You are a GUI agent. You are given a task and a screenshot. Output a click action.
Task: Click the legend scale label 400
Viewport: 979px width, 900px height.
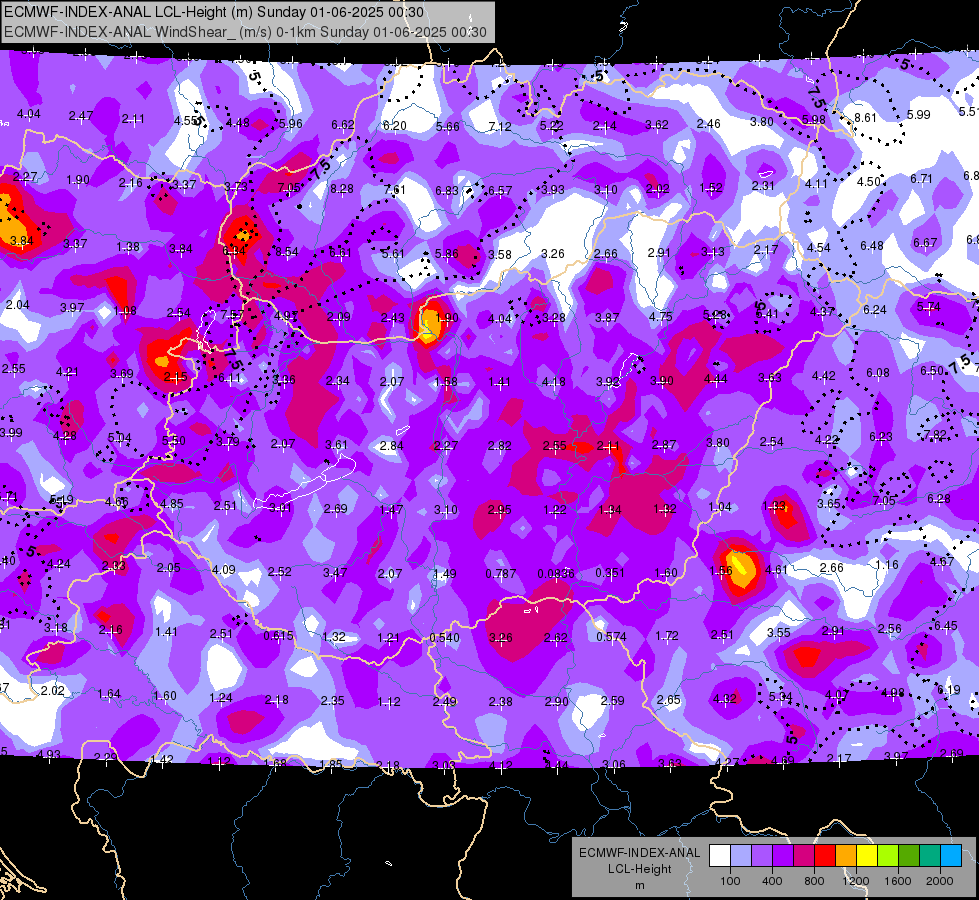pos(772,881)
